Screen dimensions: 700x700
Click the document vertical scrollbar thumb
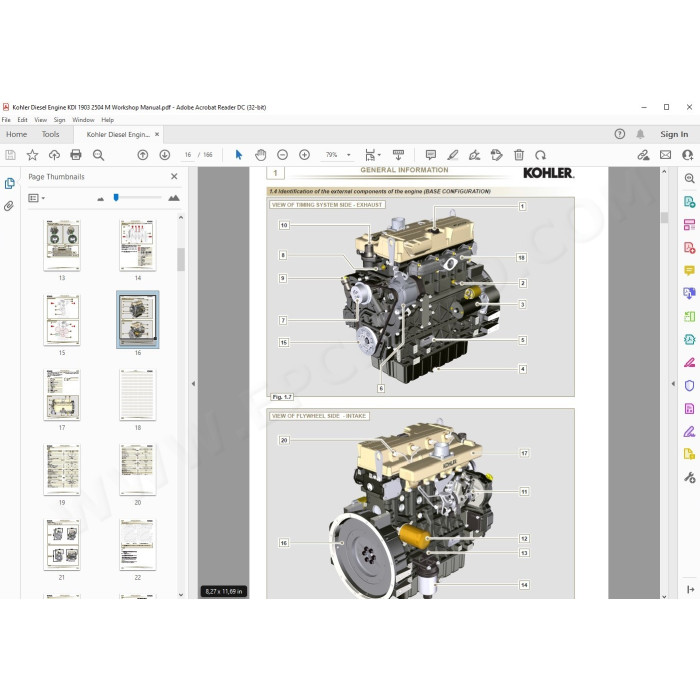pos(664,217)
